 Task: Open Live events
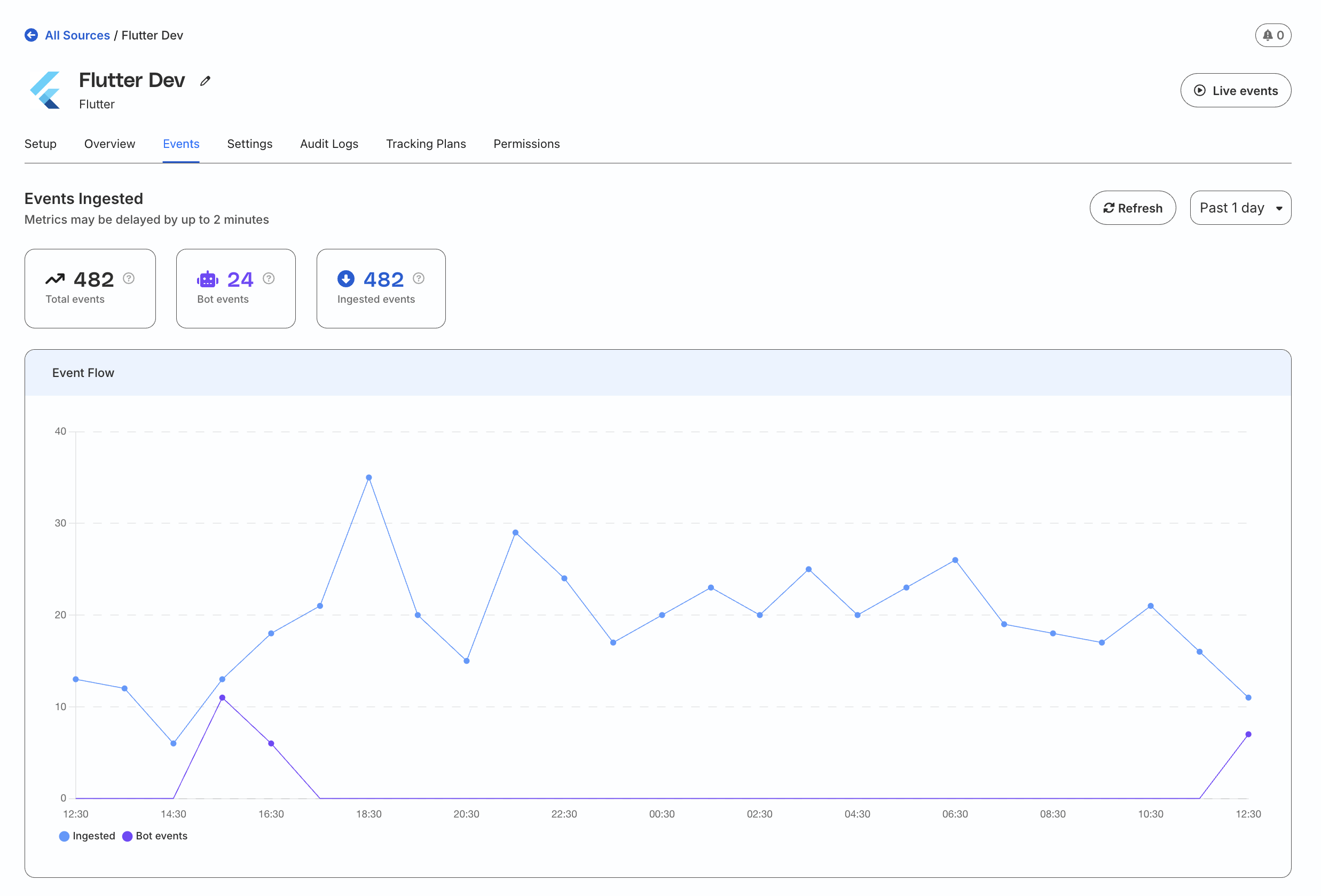point(1236,90)
